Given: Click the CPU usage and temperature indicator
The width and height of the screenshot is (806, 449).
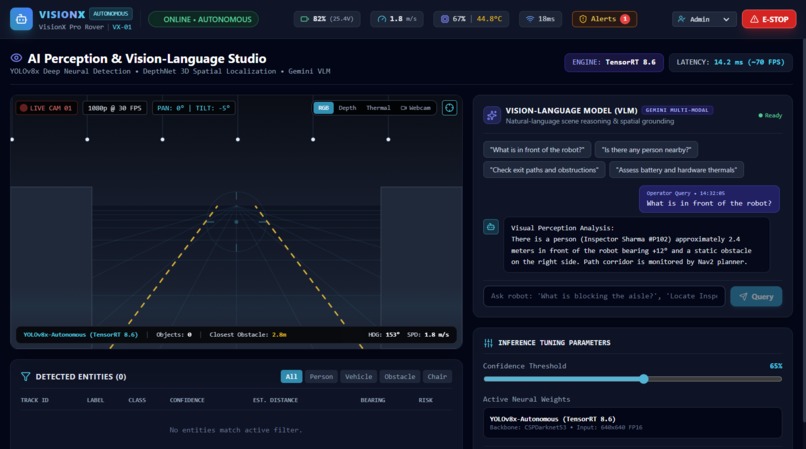Looking at the screenshot, I should (x=471, y=19).
